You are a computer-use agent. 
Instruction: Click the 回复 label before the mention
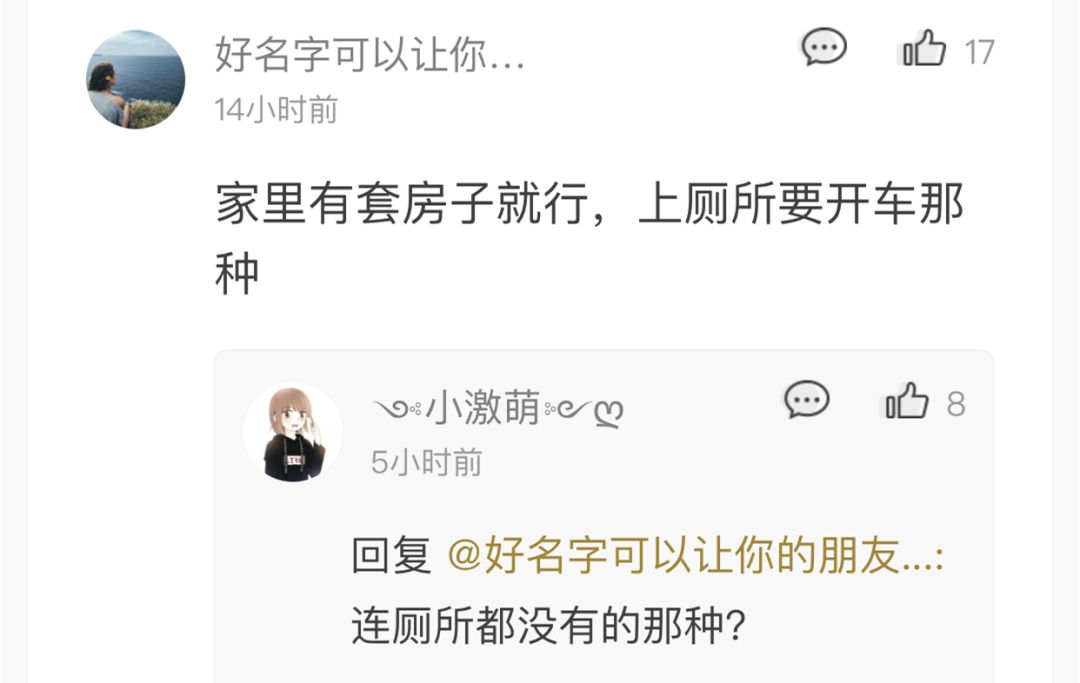tap(392, 555)
